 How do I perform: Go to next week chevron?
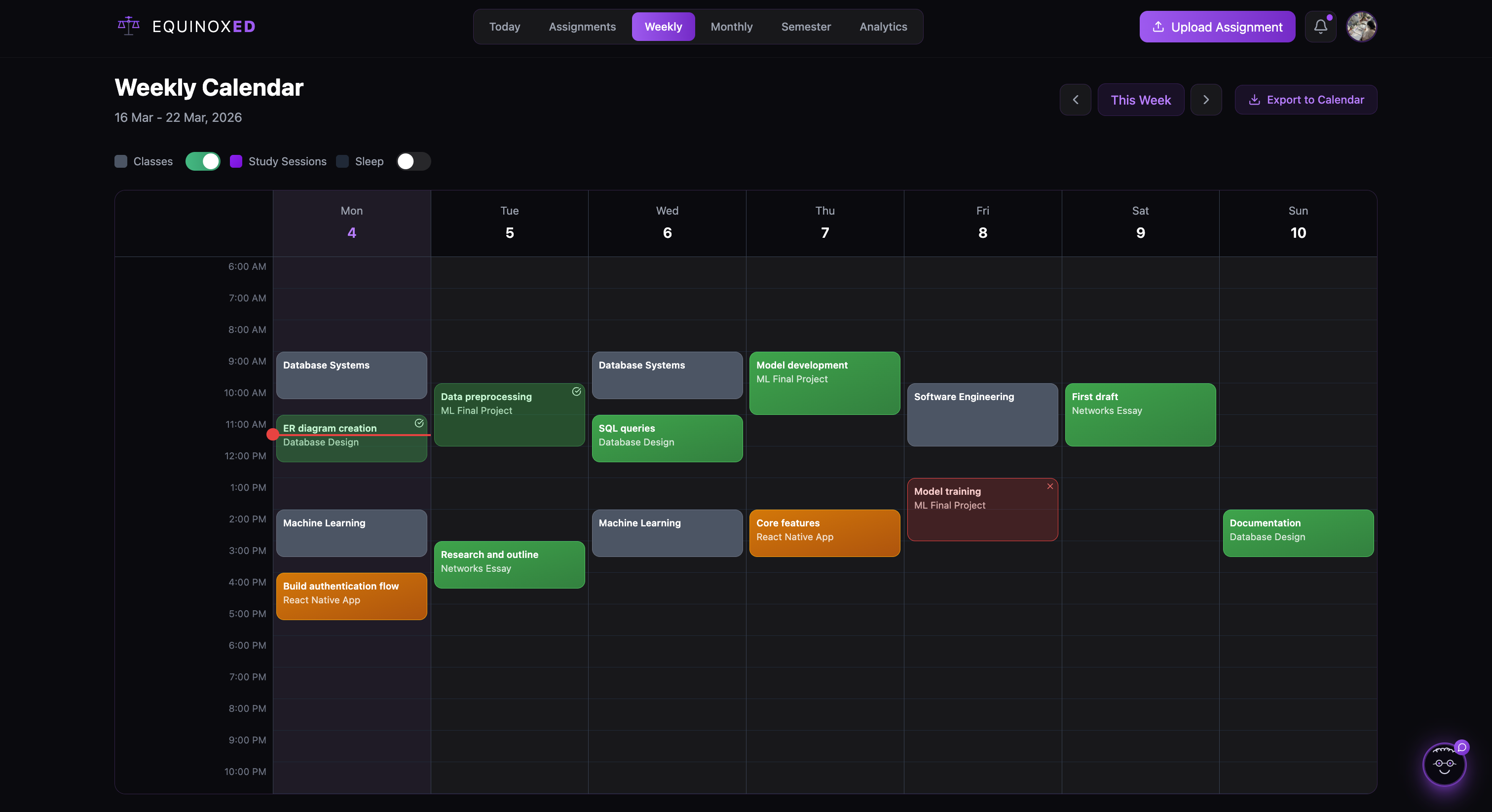pyautogui.click(x=1205, y=100)
